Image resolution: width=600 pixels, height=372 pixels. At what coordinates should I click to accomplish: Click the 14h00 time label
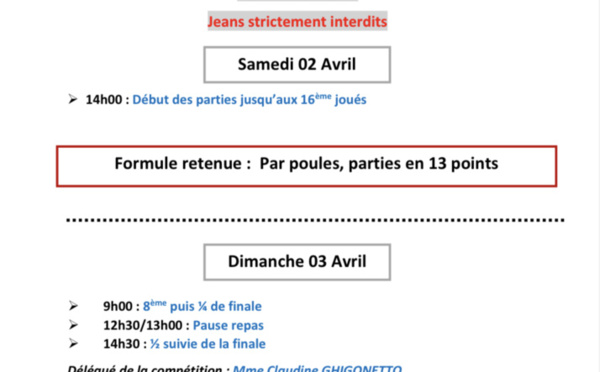[104, 100]
